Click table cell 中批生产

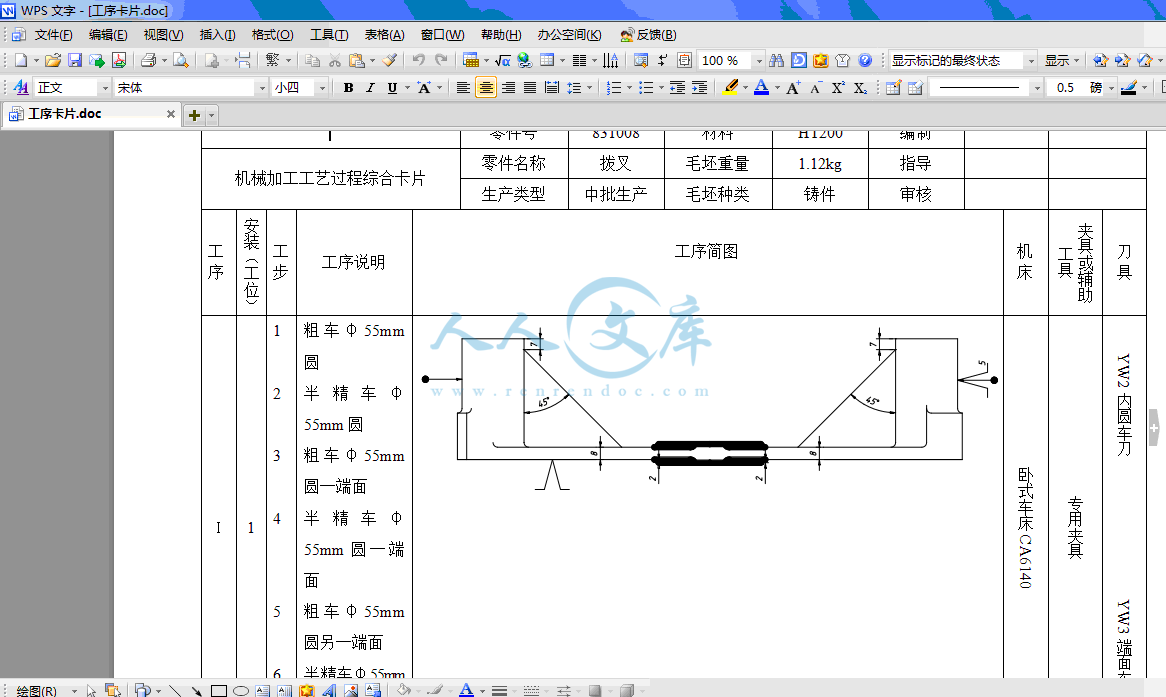[616, 194]
